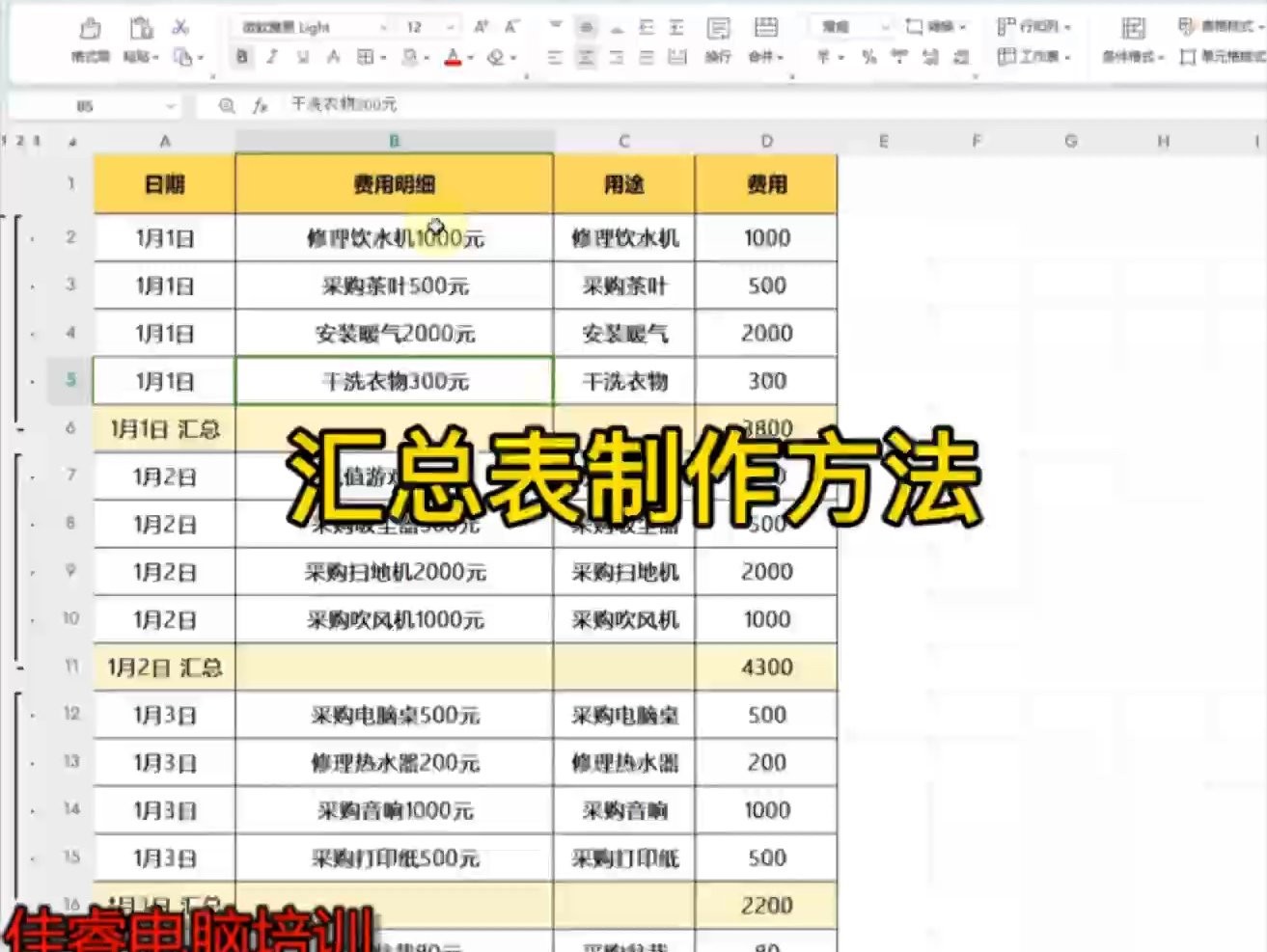Click the Merge cells icon
Viewport: 1267px width, 952px height.
point(765,27)
